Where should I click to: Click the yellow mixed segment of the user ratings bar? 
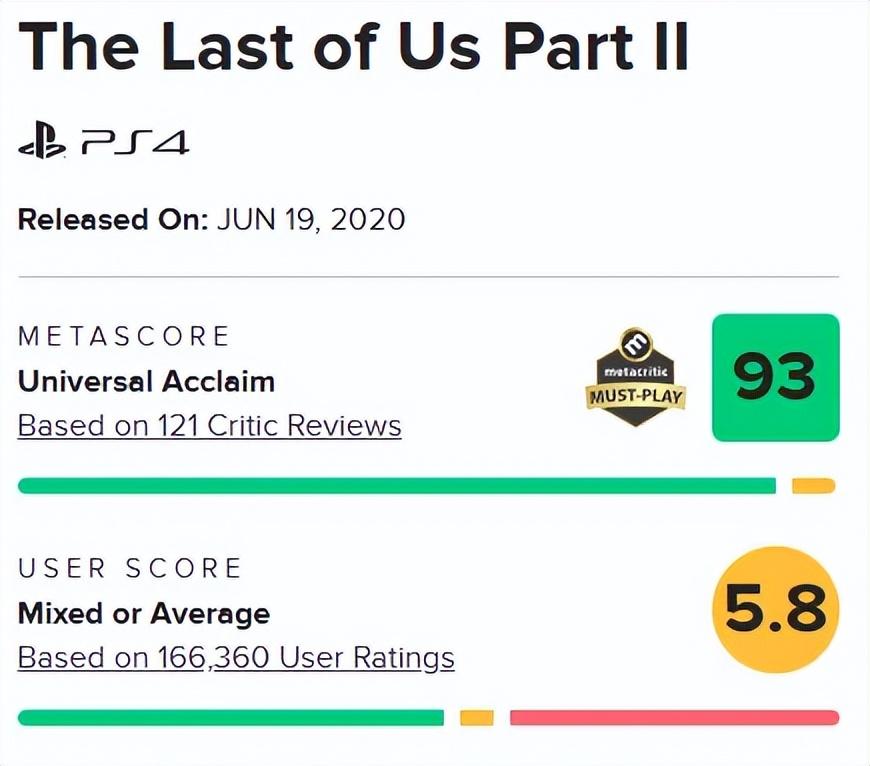point(477,717)
